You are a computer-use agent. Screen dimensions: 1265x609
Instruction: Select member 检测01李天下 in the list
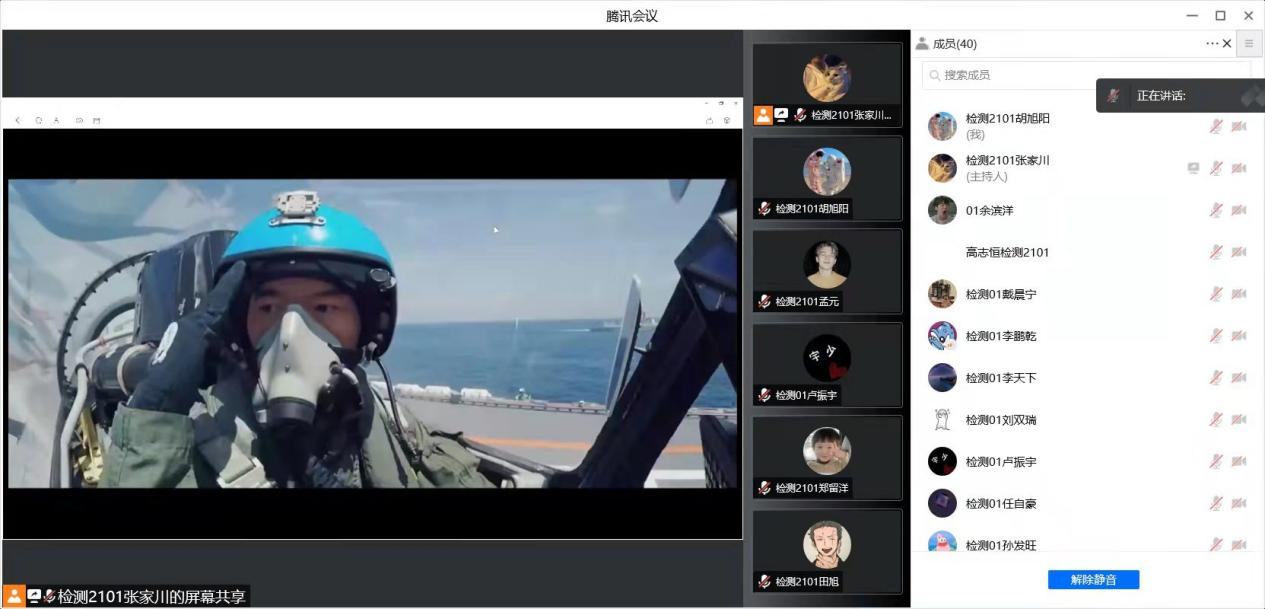coord(1000,378)
